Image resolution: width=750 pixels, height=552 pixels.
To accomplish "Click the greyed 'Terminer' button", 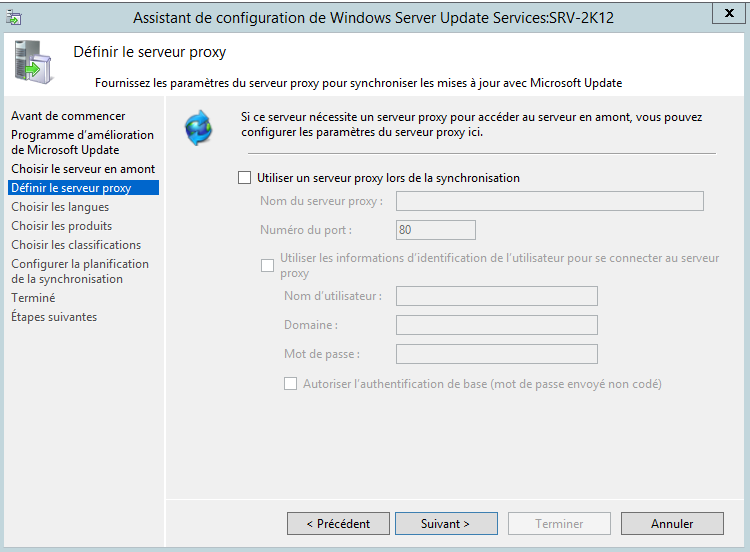I will click(x=559, y=524).
